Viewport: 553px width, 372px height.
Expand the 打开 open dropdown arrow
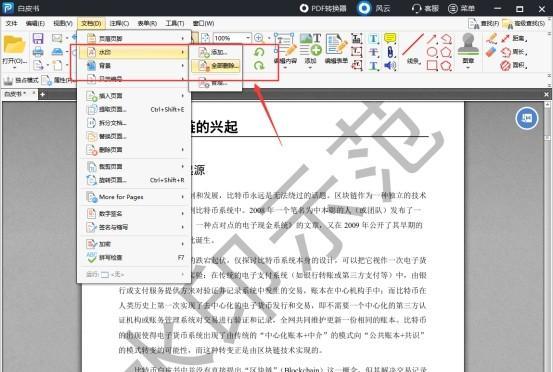click(14, 67)
